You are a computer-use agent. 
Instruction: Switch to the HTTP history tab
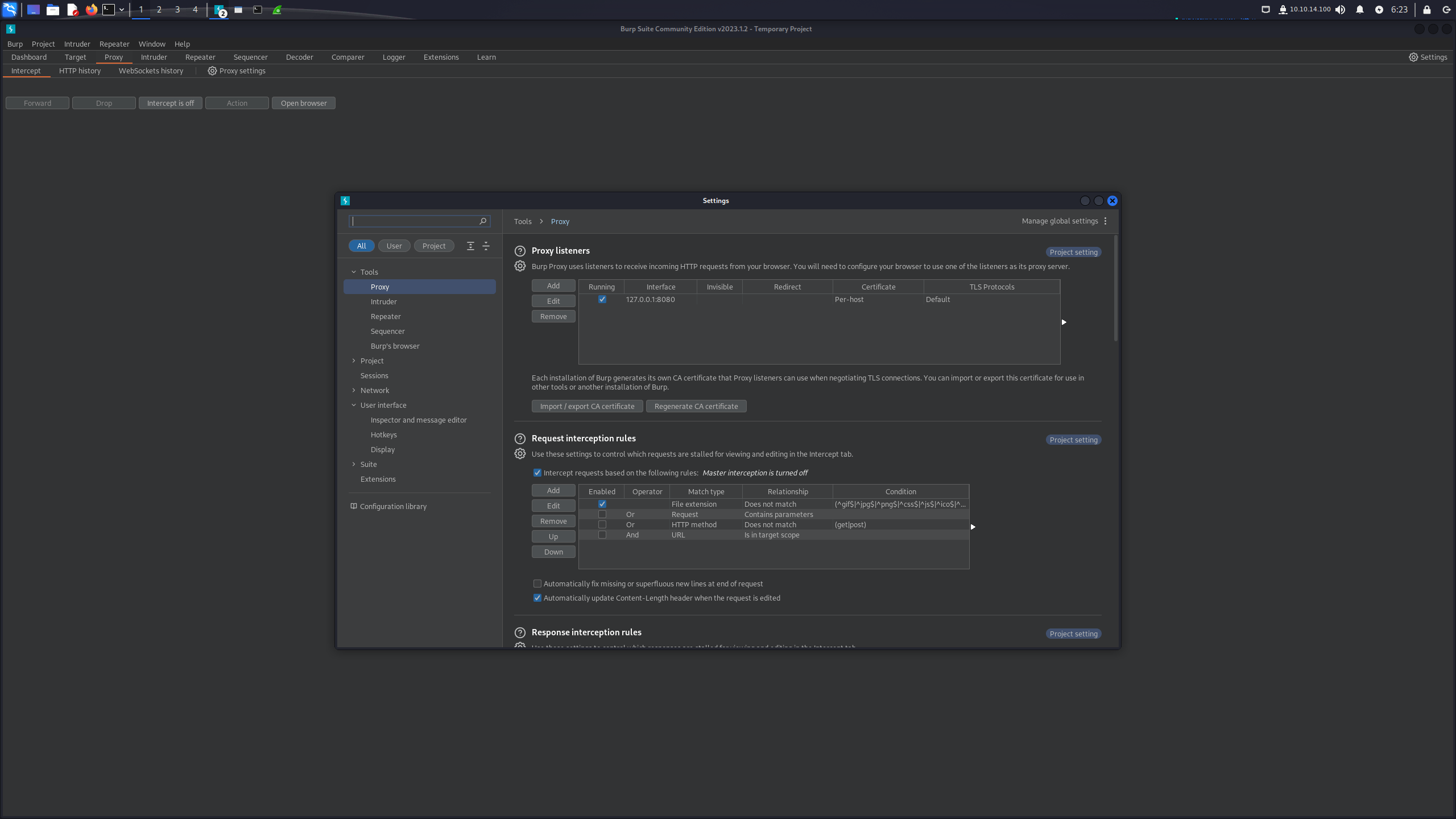point(80,71)
